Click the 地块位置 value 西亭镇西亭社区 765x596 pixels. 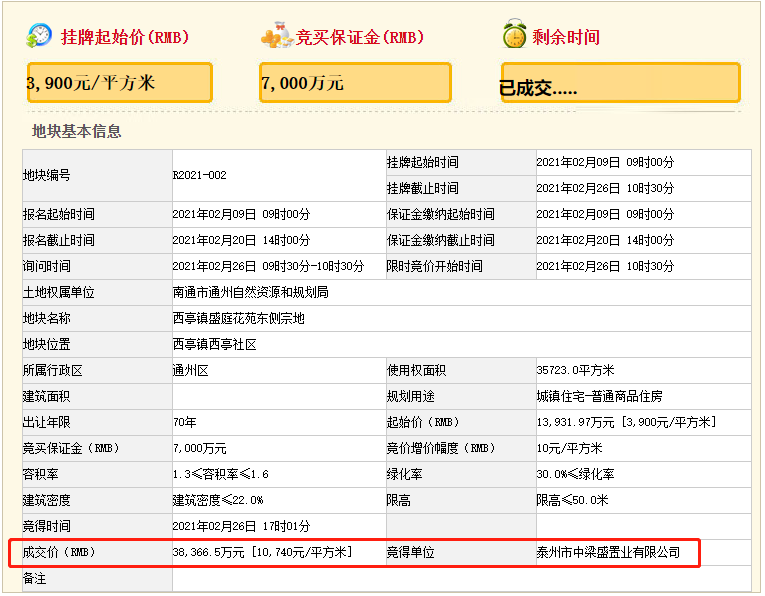click(215, 345)
